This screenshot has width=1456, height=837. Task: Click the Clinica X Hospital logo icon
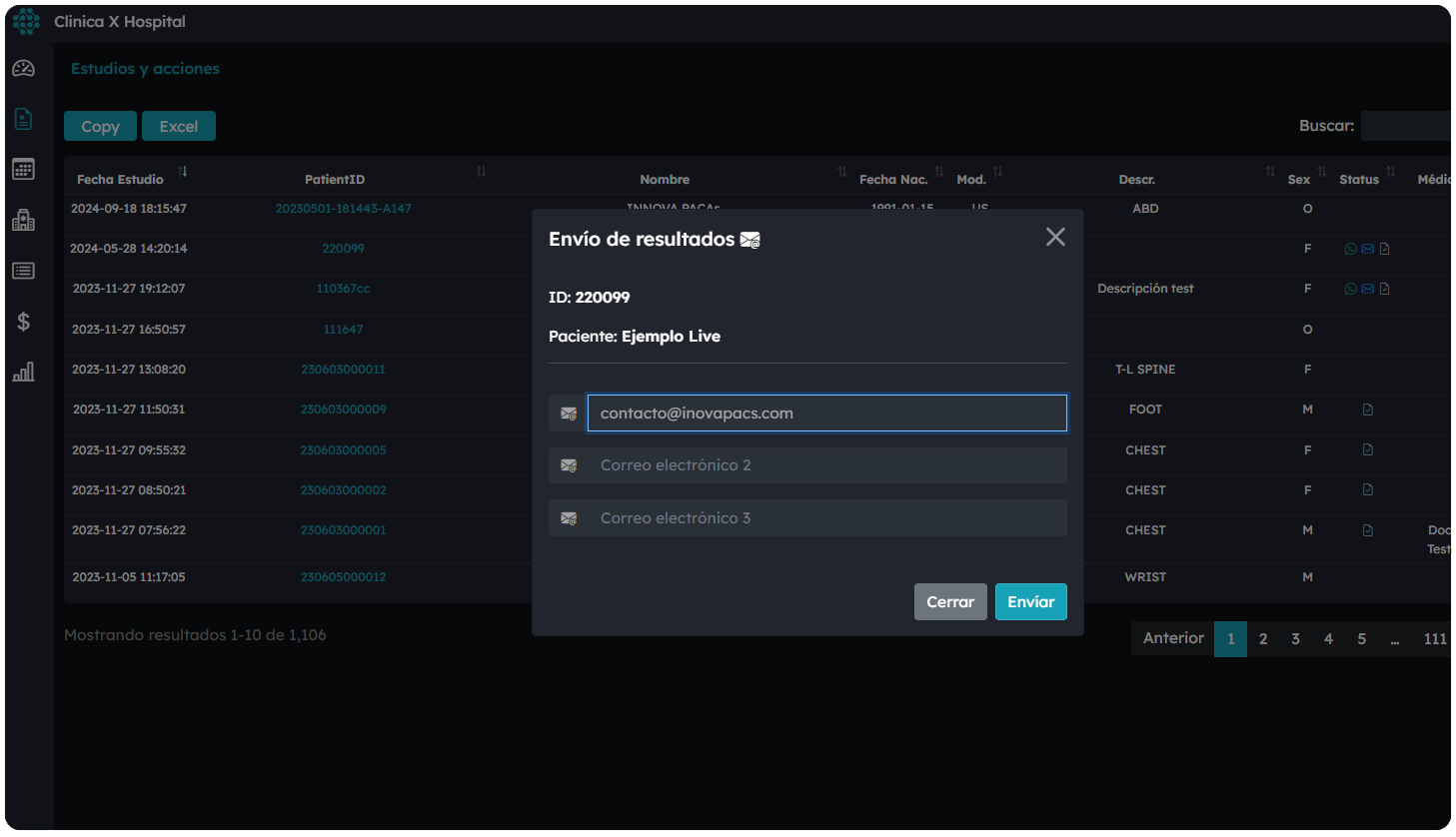coord(27,21)
